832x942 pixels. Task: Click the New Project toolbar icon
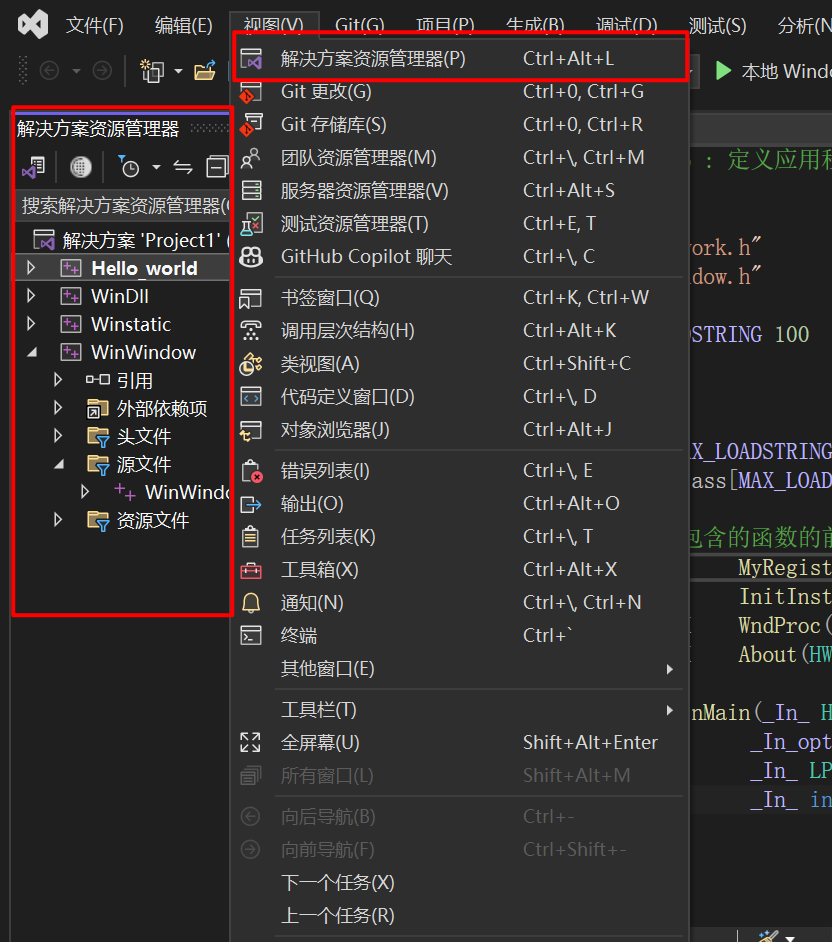click(152, 70)
